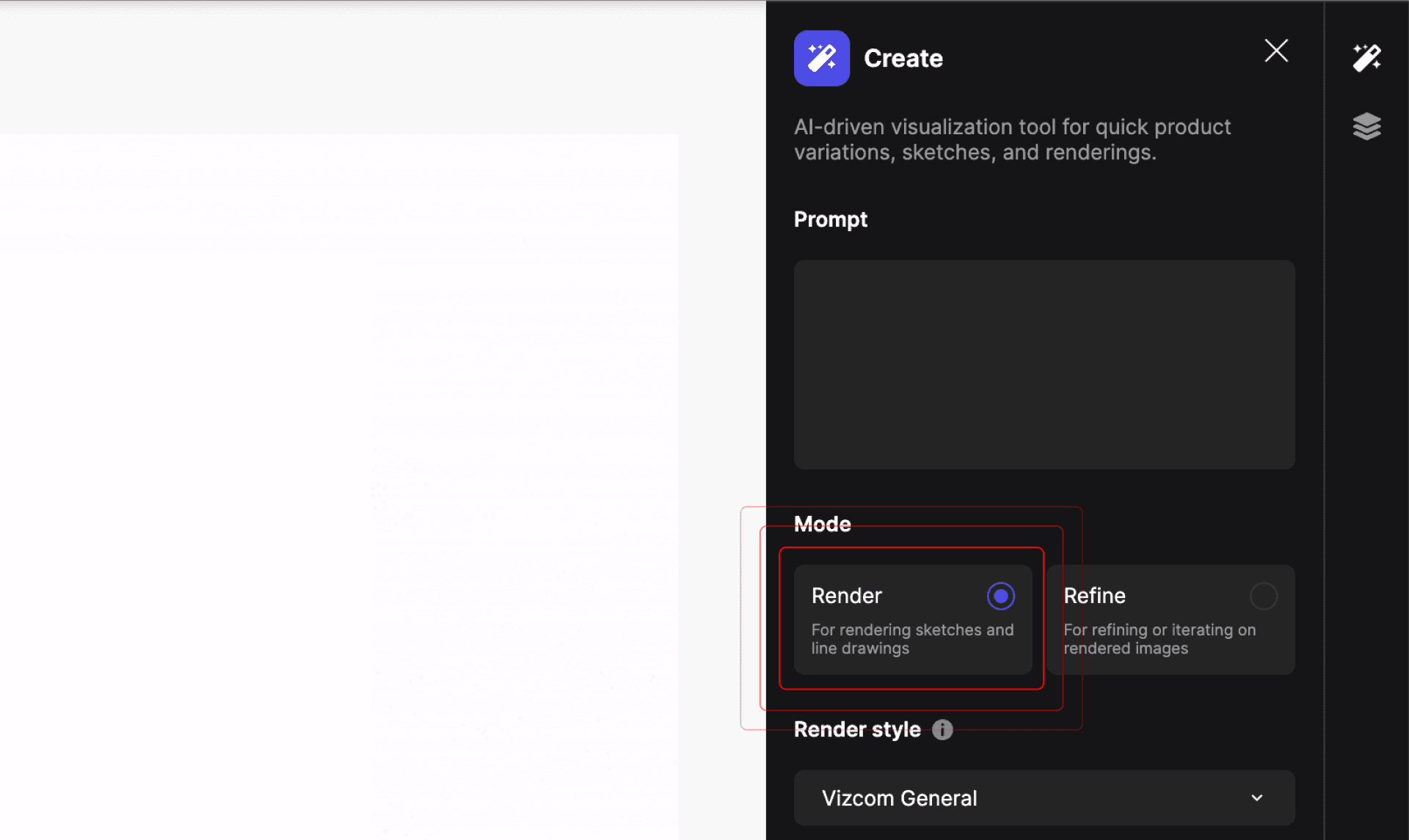Expand style options using the dropdown chevron
This screenshot has width=1409, height=840.
1256,797
